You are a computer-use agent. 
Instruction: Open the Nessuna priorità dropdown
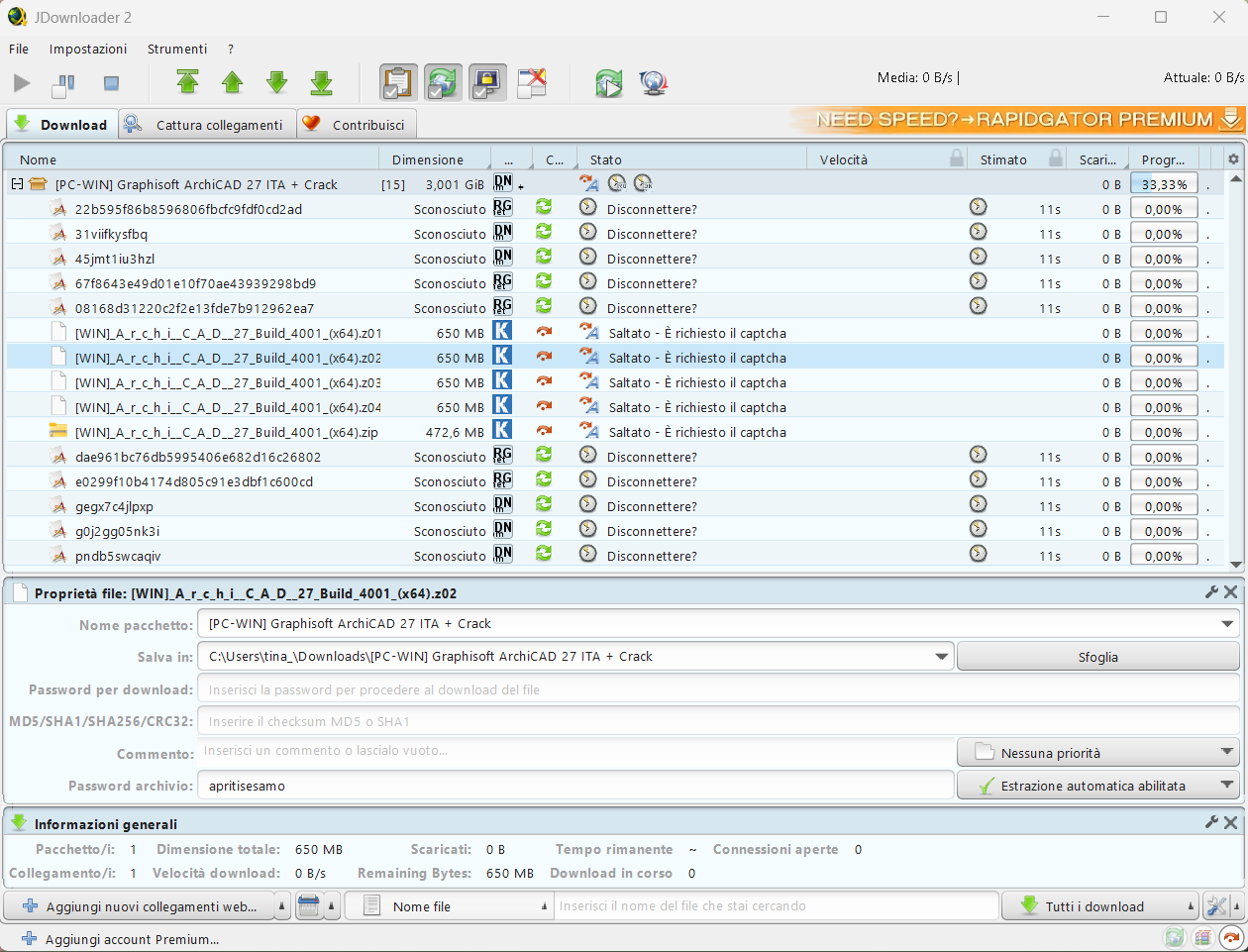(x=1097, y=753)
